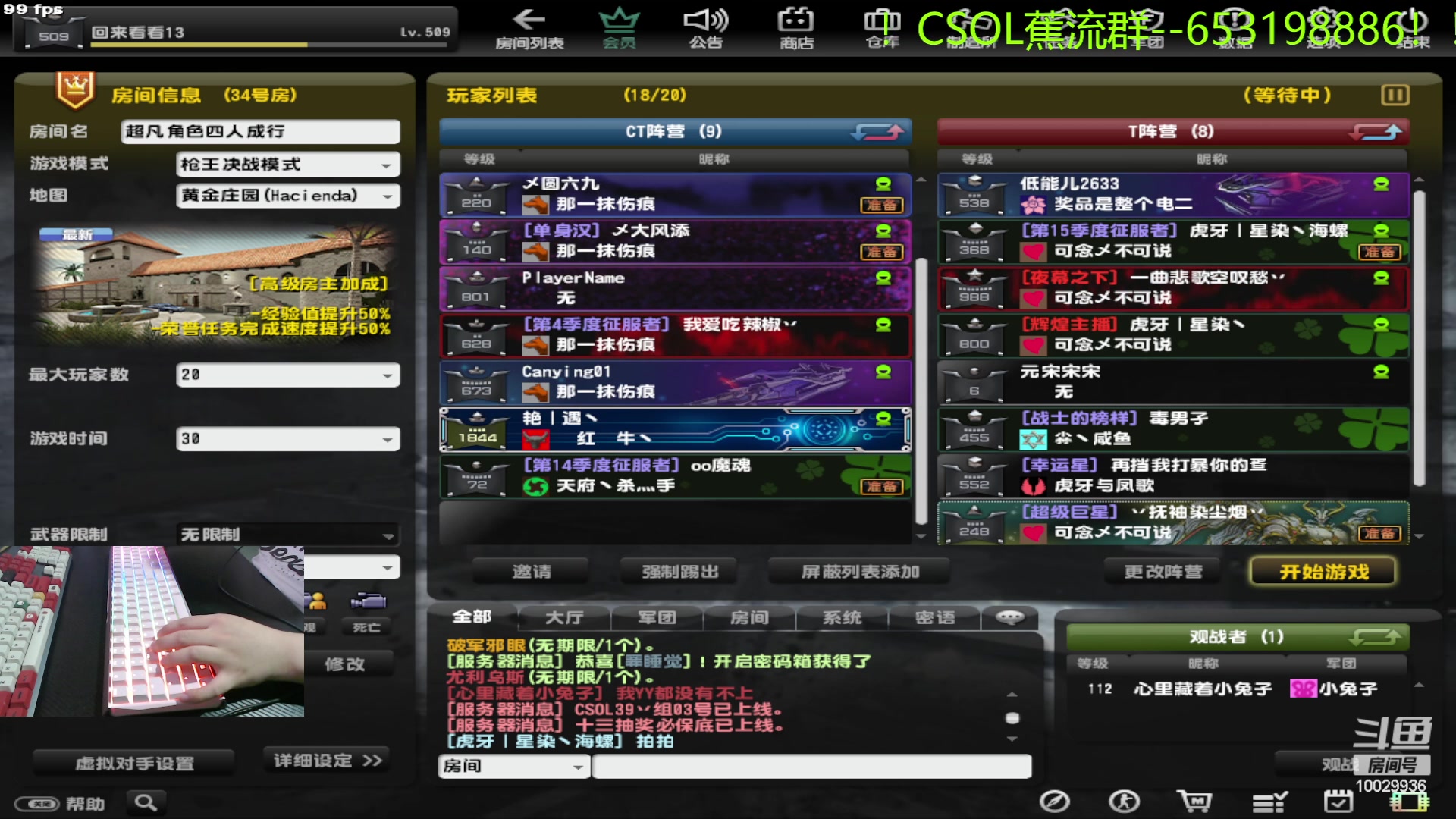The width and height of the screenshot is (1456, 819).
Task: Switch to the 军团 chat tab
Action: click(657, 617)
